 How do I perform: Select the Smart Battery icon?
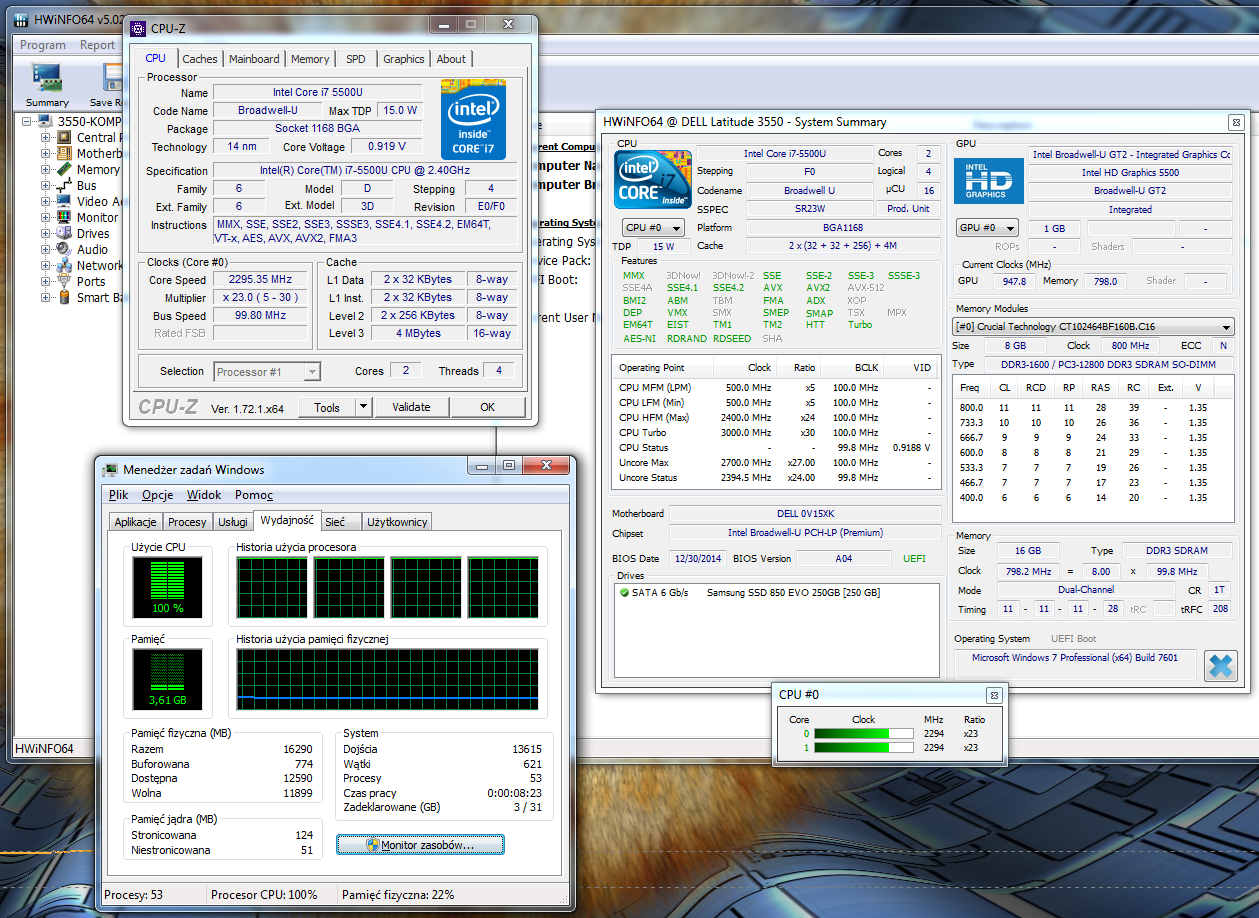65,298
